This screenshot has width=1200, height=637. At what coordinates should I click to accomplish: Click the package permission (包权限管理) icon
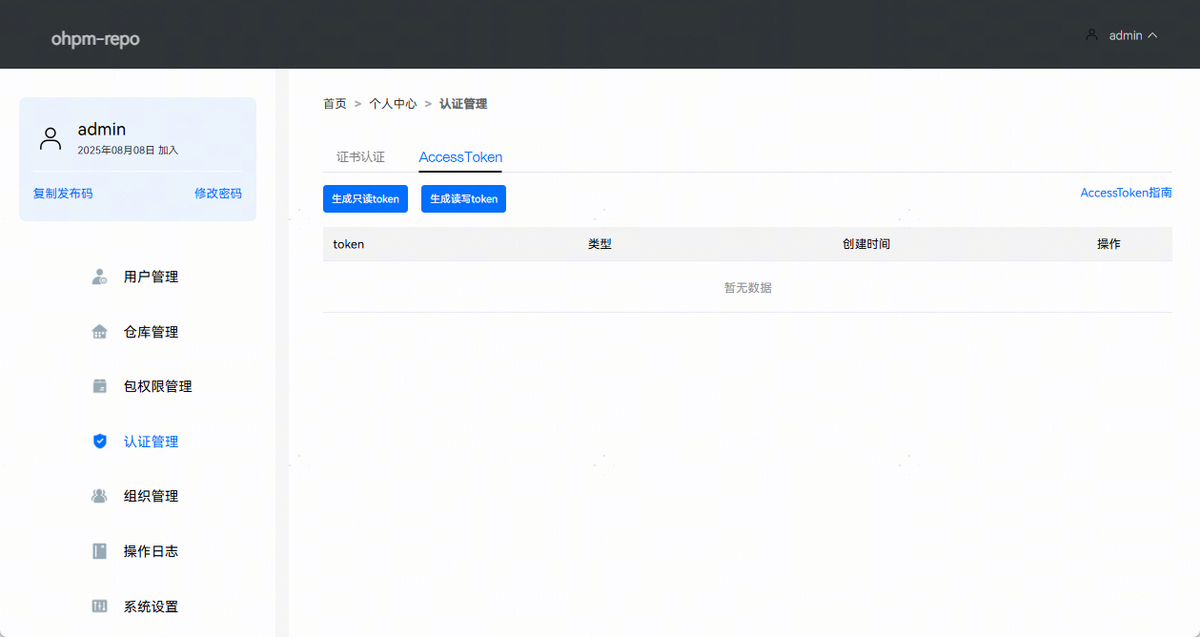[99, 387]
